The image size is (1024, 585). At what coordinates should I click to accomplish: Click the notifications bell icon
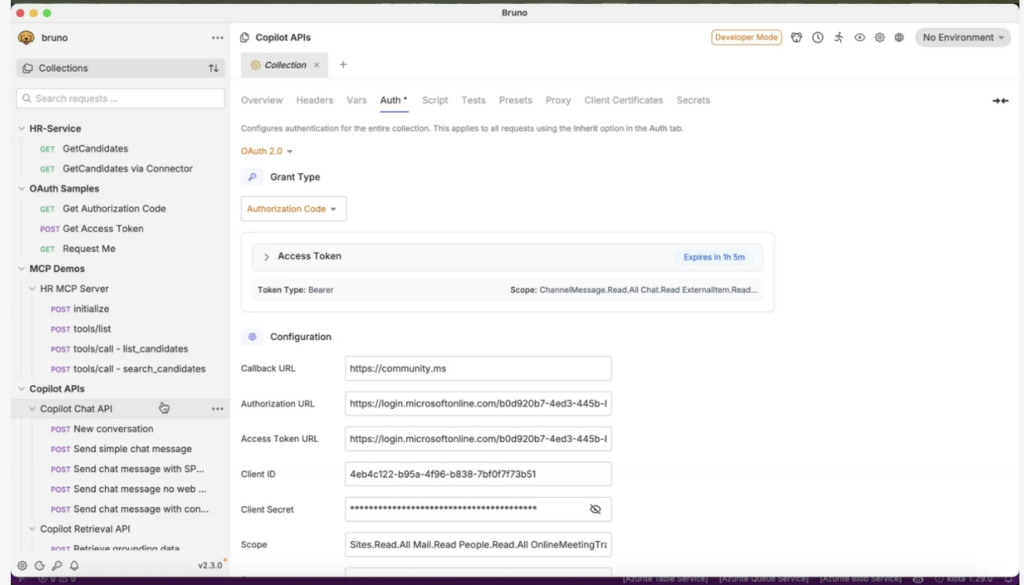(74, 566)
